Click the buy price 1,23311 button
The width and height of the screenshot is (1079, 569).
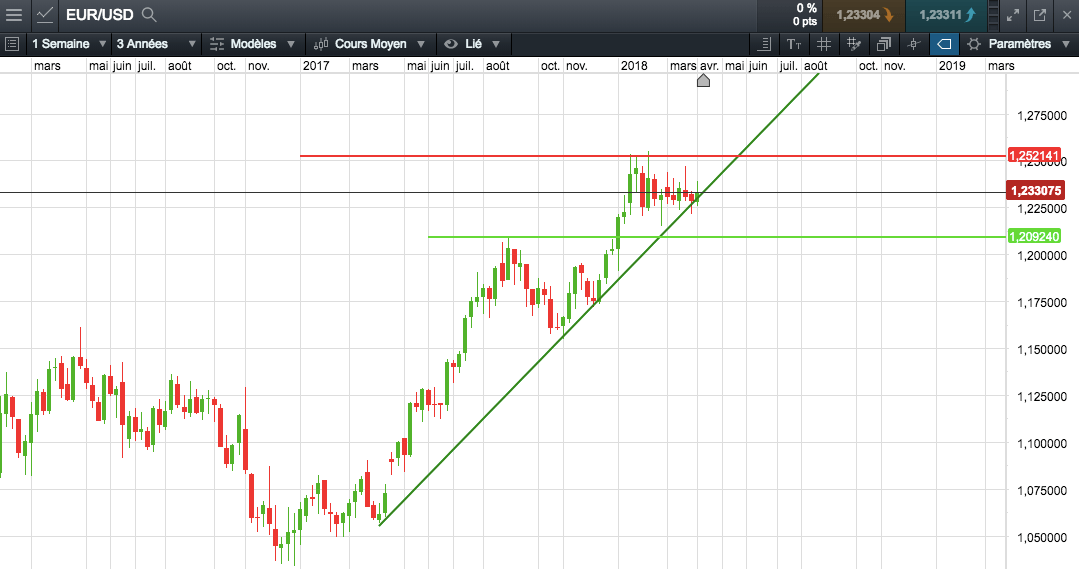point(947,14)
